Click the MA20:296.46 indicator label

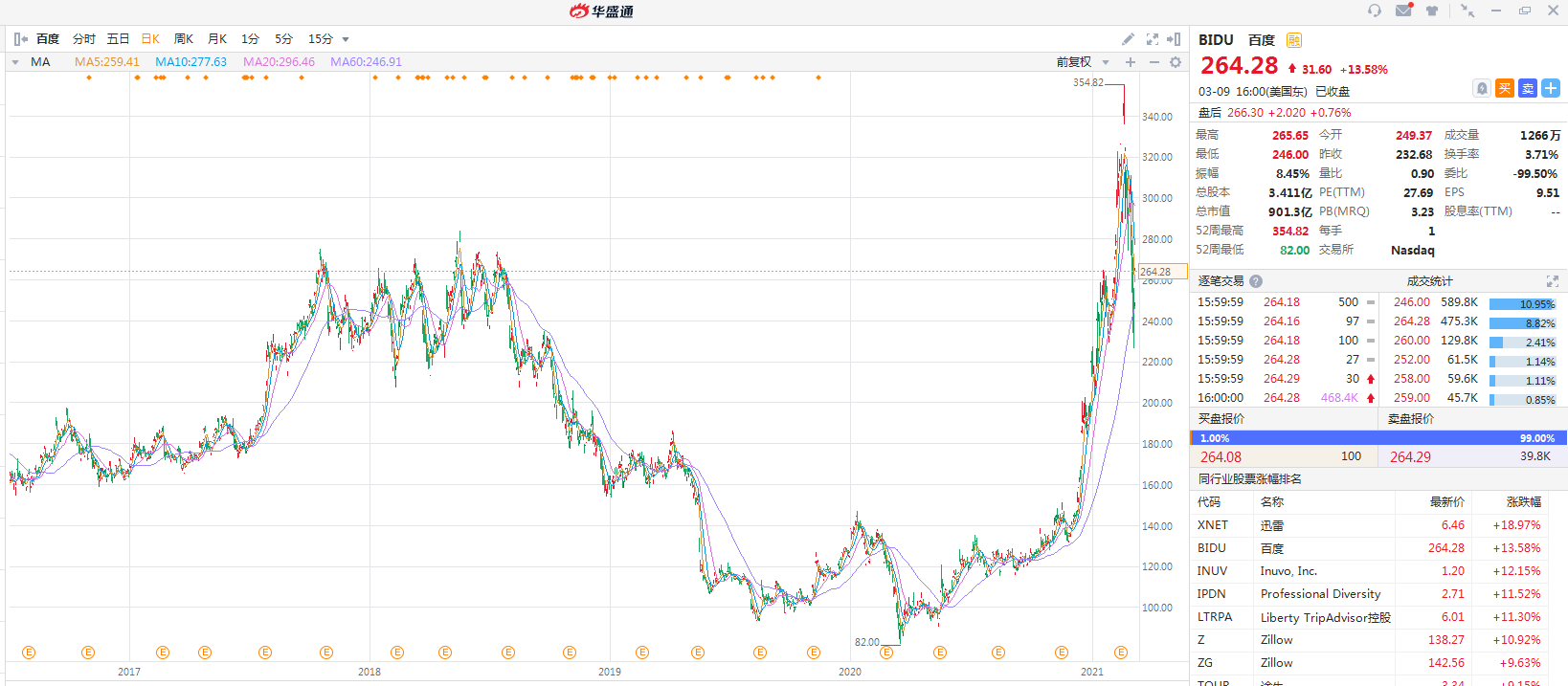[279, 62]
